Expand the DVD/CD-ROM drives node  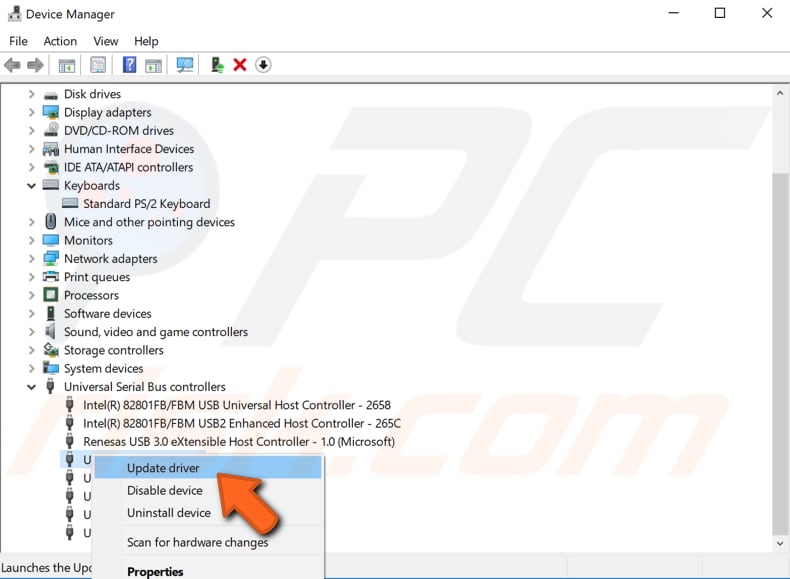click(31, 131)
